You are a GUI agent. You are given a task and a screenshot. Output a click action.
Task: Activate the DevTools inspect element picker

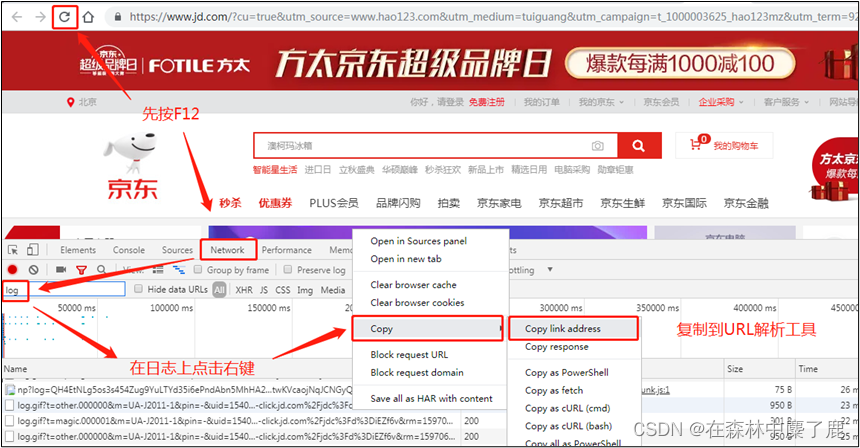click(x=13, y=250)
